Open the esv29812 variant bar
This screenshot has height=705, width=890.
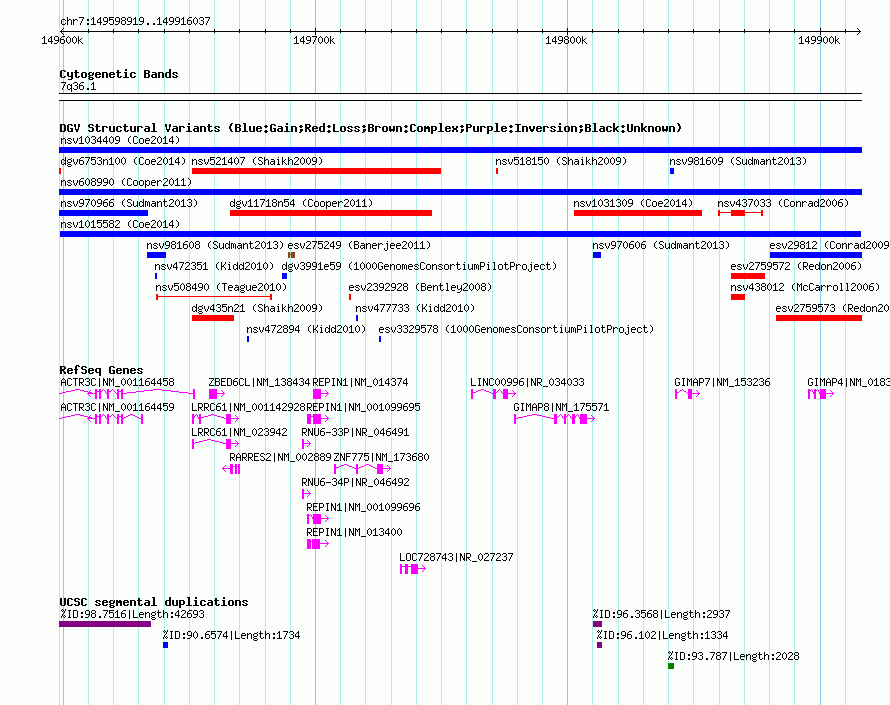point(816,255)
